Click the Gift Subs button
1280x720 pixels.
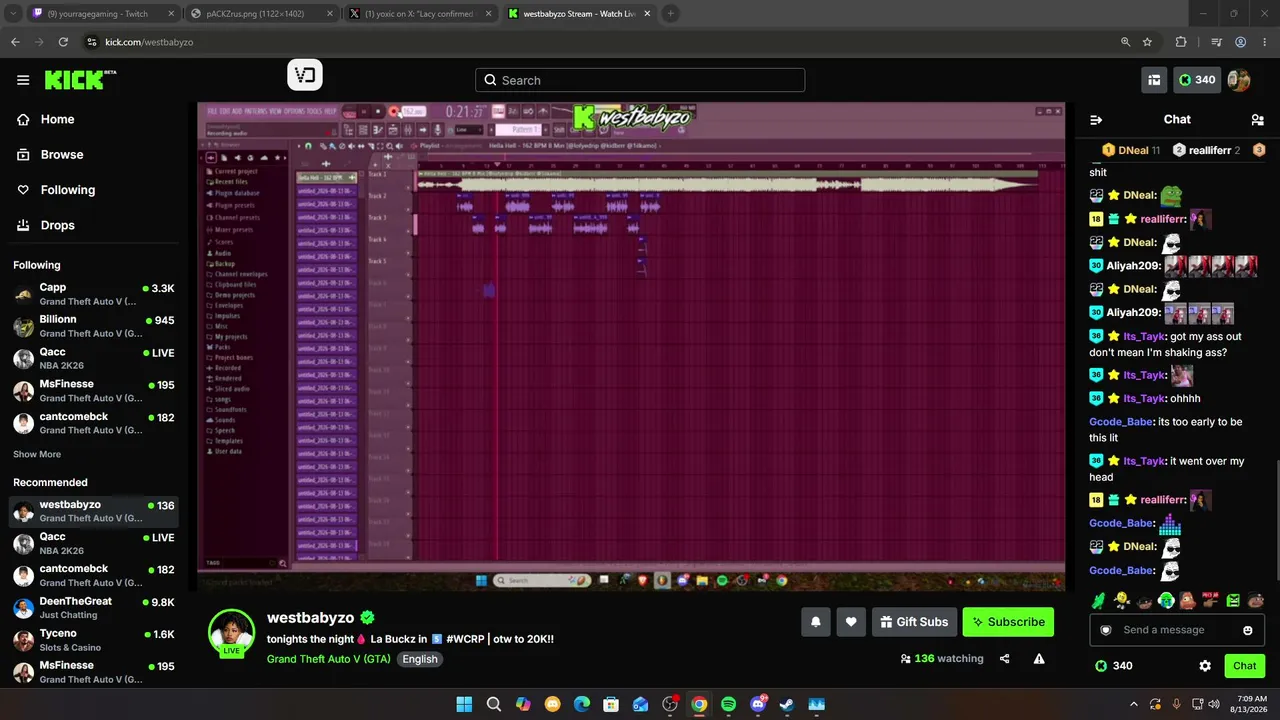914,622
